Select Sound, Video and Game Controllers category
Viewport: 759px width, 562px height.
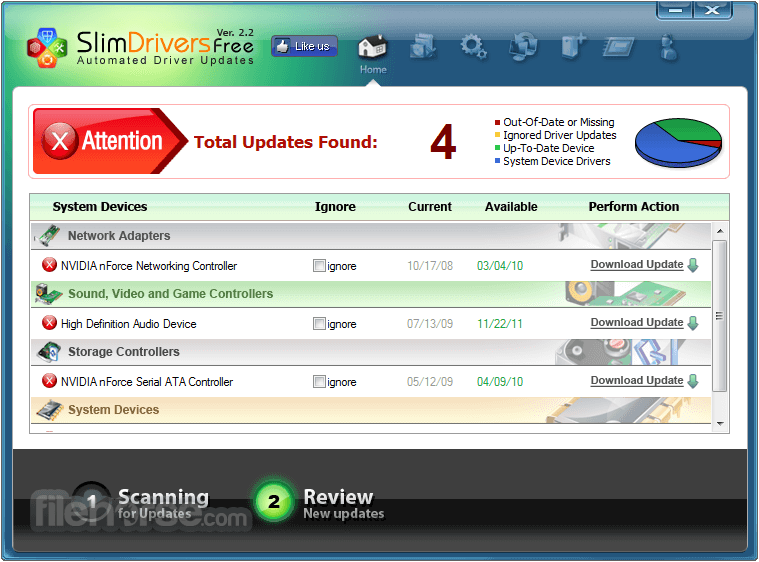tap(371, 294)
